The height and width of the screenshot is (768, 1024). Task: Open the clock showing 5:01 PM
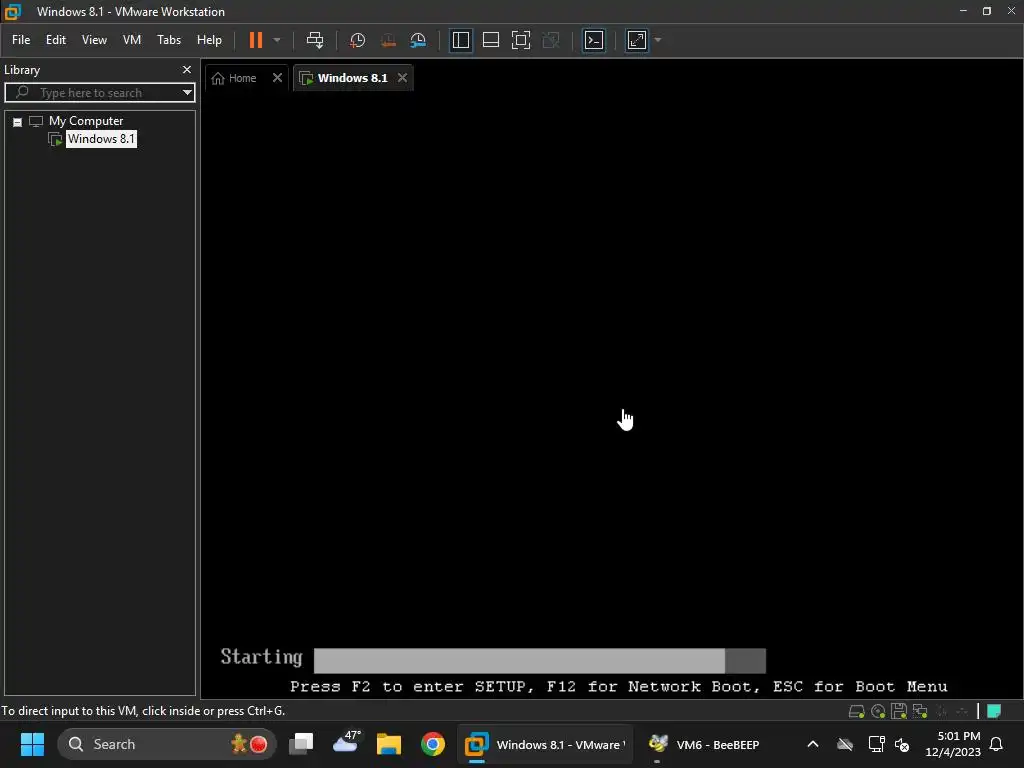pyautogui.click(x=953, y=744)
